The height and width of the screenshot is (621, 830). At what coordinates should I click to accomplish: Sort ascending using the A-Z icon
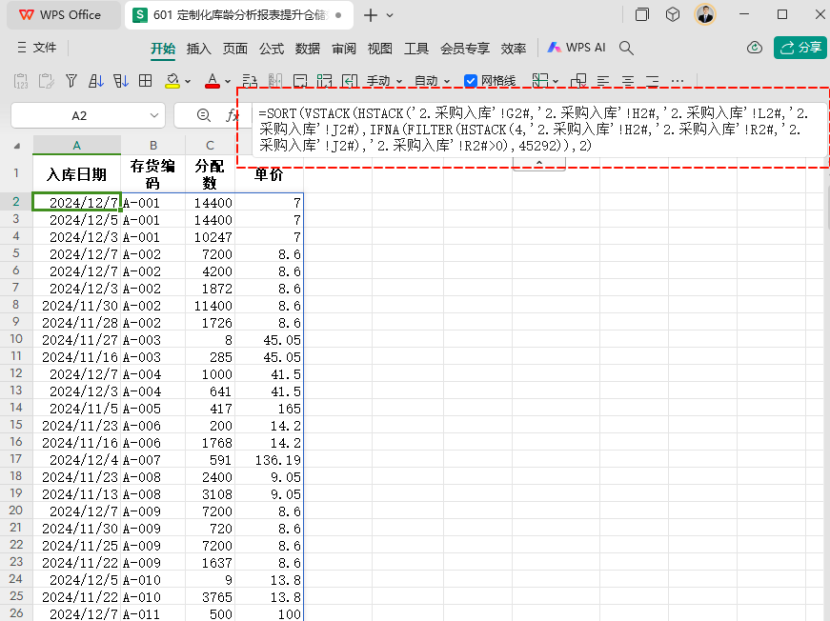click(x=96, y=81)
